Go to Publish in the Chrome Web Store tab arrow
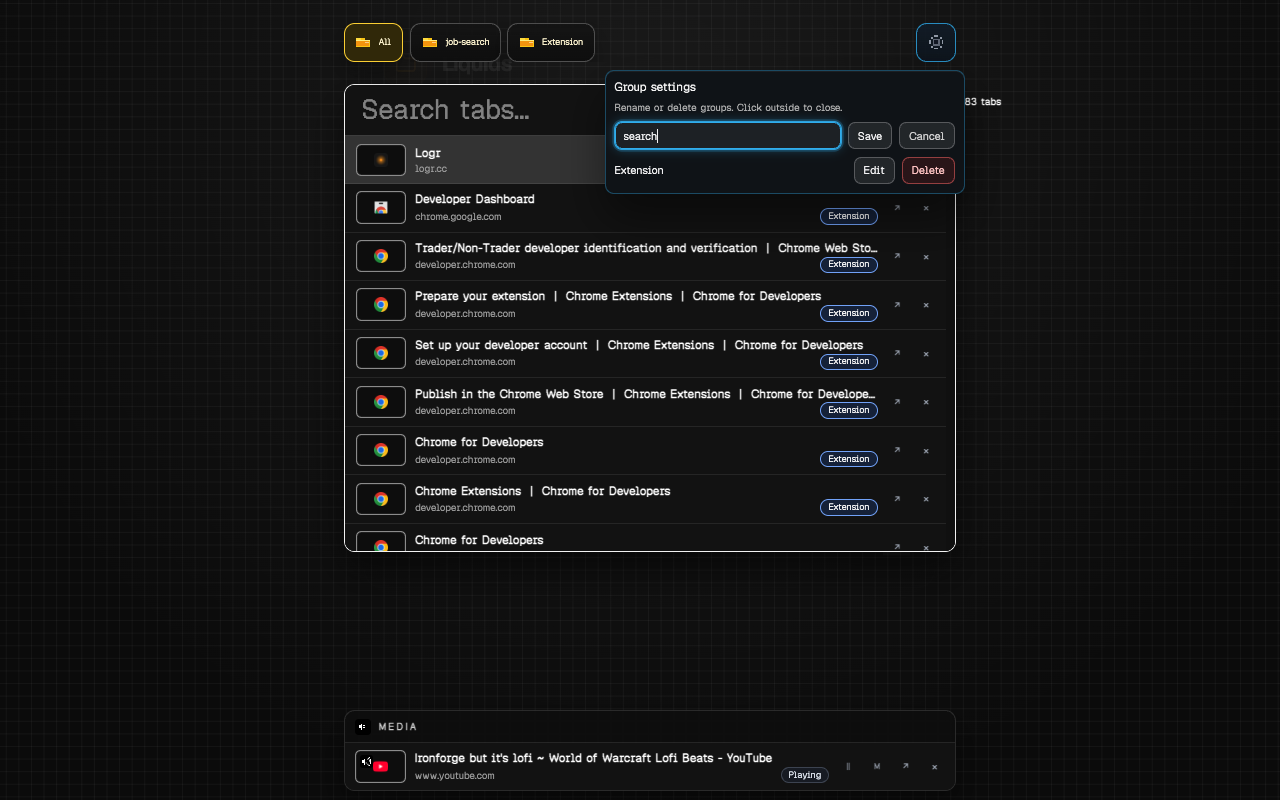This screenshot has height=800, width=1280. [897, 402]
